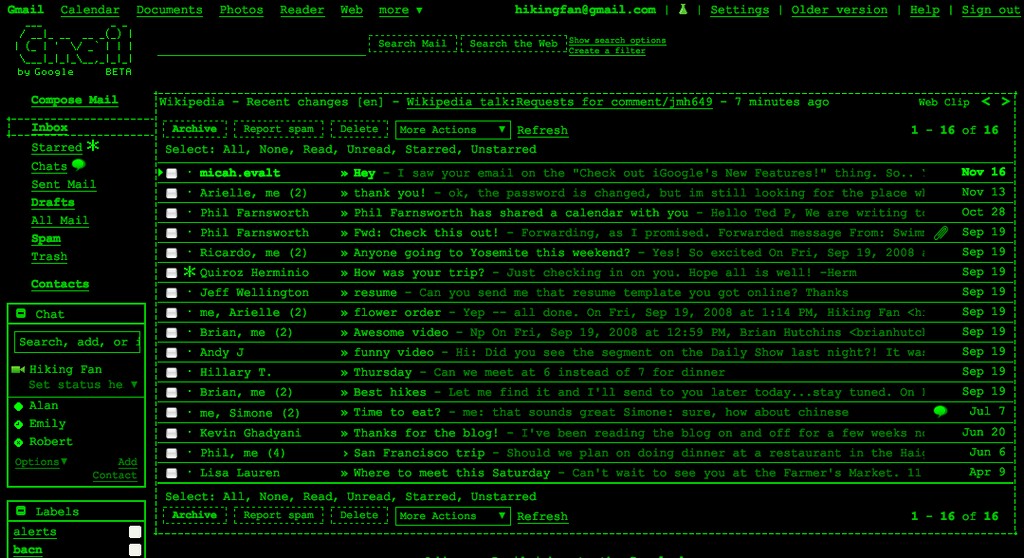This screenshot has width=1024, height=558.
Task: Click bacn label color swatch
Action: click(x=135, y=550)
